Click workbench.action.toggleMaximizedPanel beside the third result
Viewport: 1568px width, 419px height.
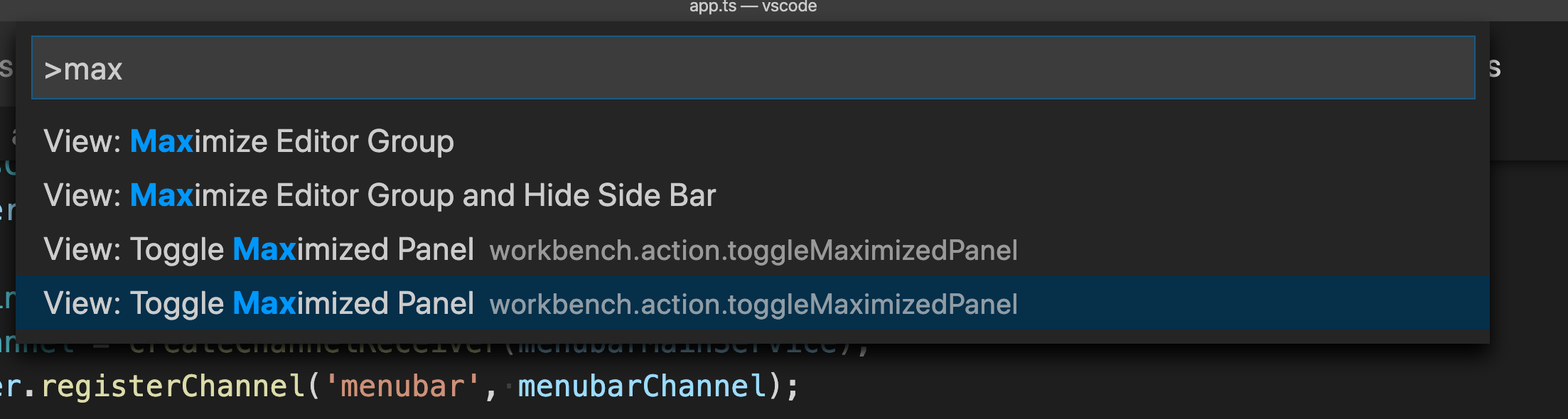click(x=753, y=250)
